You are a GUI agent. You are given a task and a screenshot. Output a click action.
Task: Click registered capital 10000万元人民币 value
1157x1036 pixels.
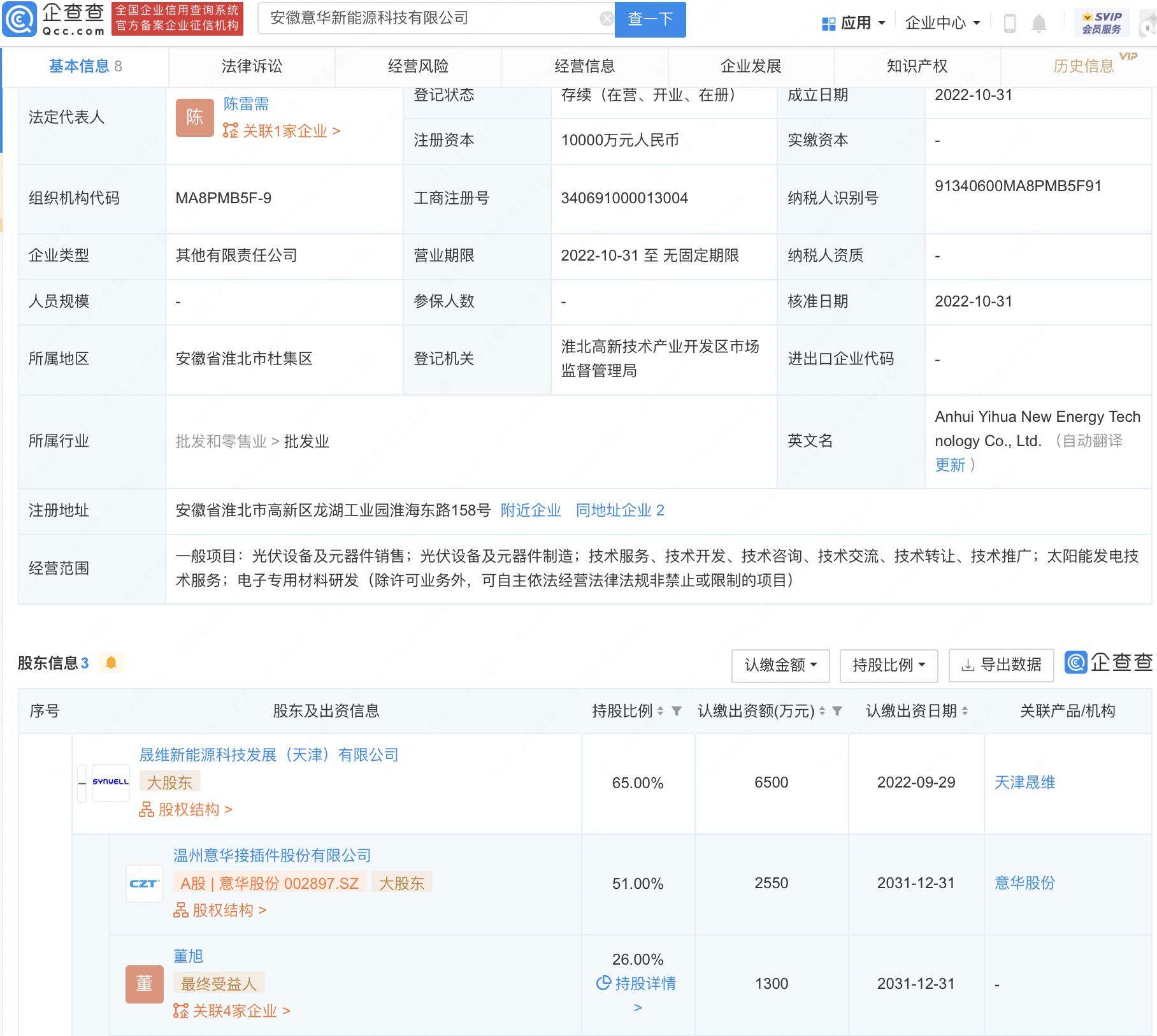click(x=620, y=140)
